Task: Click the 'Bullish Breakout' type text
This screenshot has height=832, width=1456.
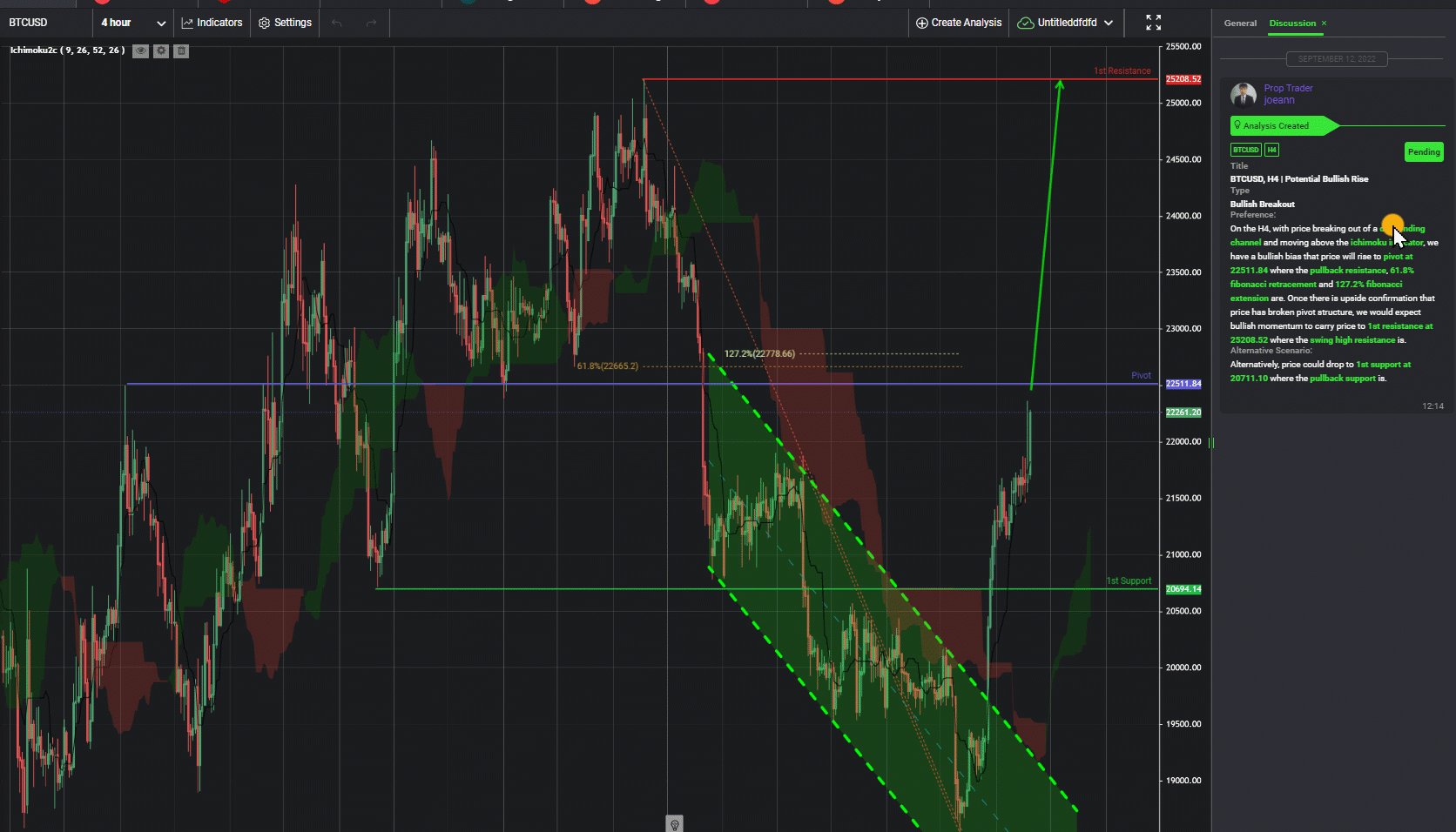Action: (x=1262, y=205)
